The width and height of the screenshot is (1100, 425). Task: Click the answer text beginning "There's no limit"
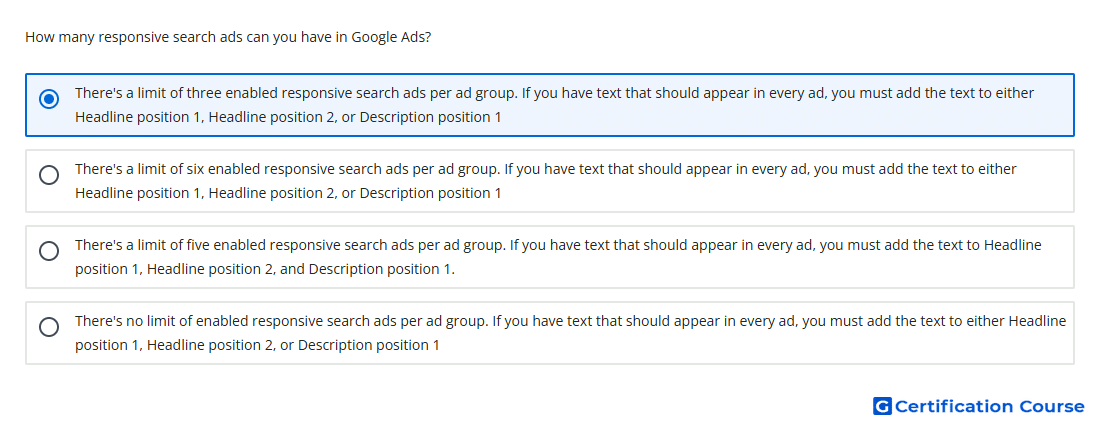[x=570, y=332]
